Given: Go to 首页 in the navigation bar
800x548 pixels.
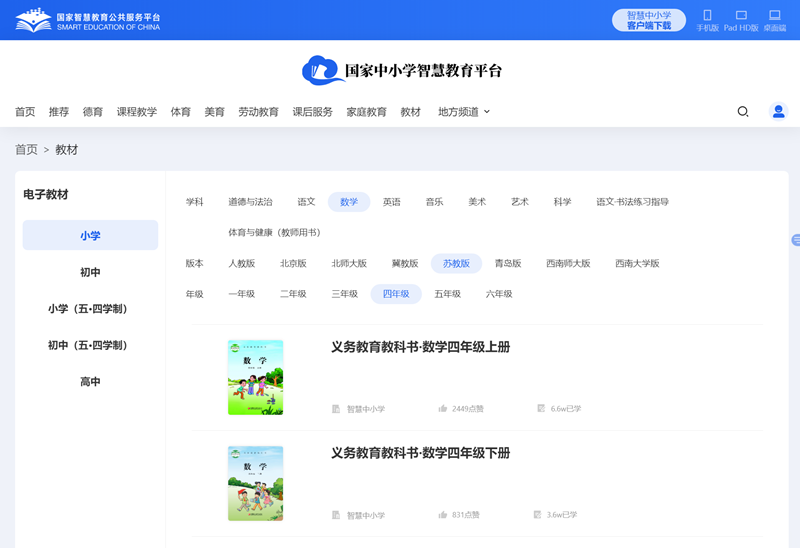Looking at the screenshot, I should [25, 112].
